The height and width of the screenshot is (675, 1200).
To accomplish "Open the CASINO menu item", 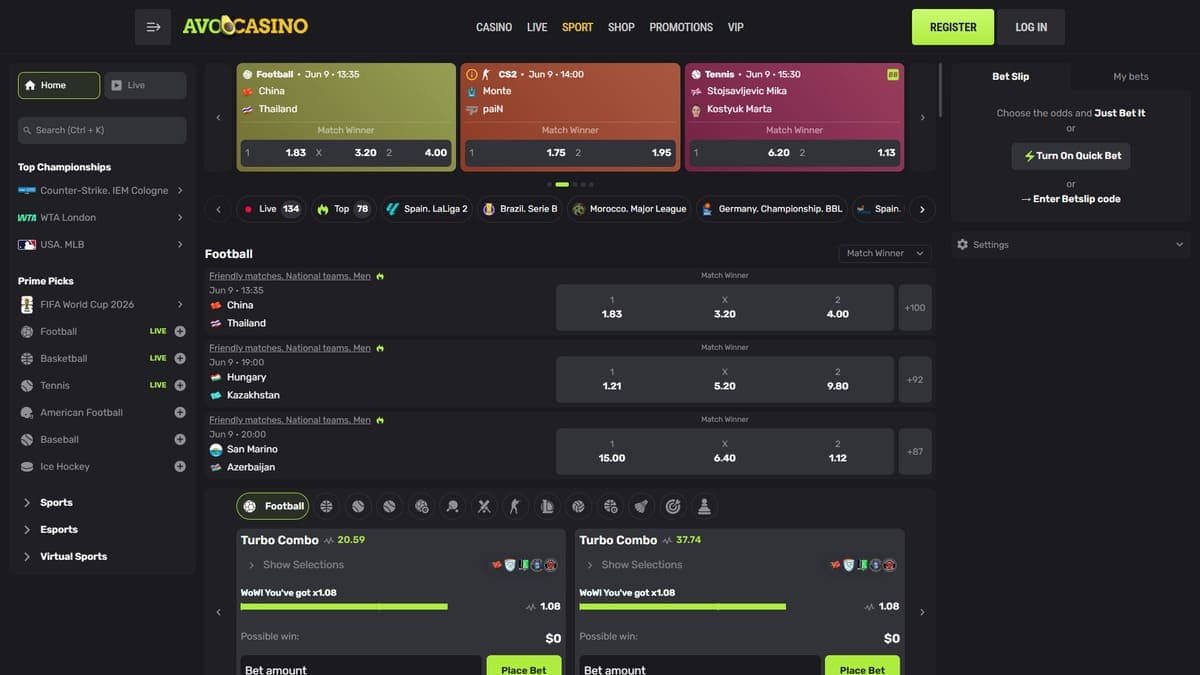I will pos(494,27).
